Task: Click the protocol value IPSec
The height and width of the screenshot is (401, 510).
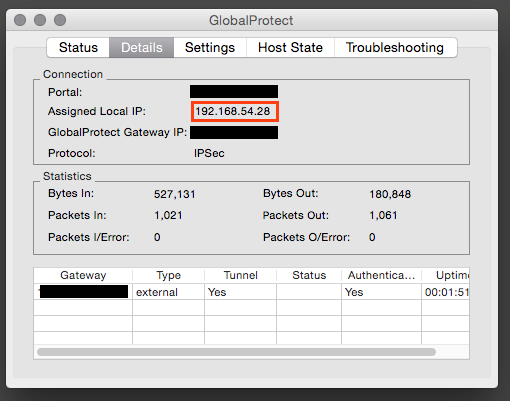Action: (209, 153)
